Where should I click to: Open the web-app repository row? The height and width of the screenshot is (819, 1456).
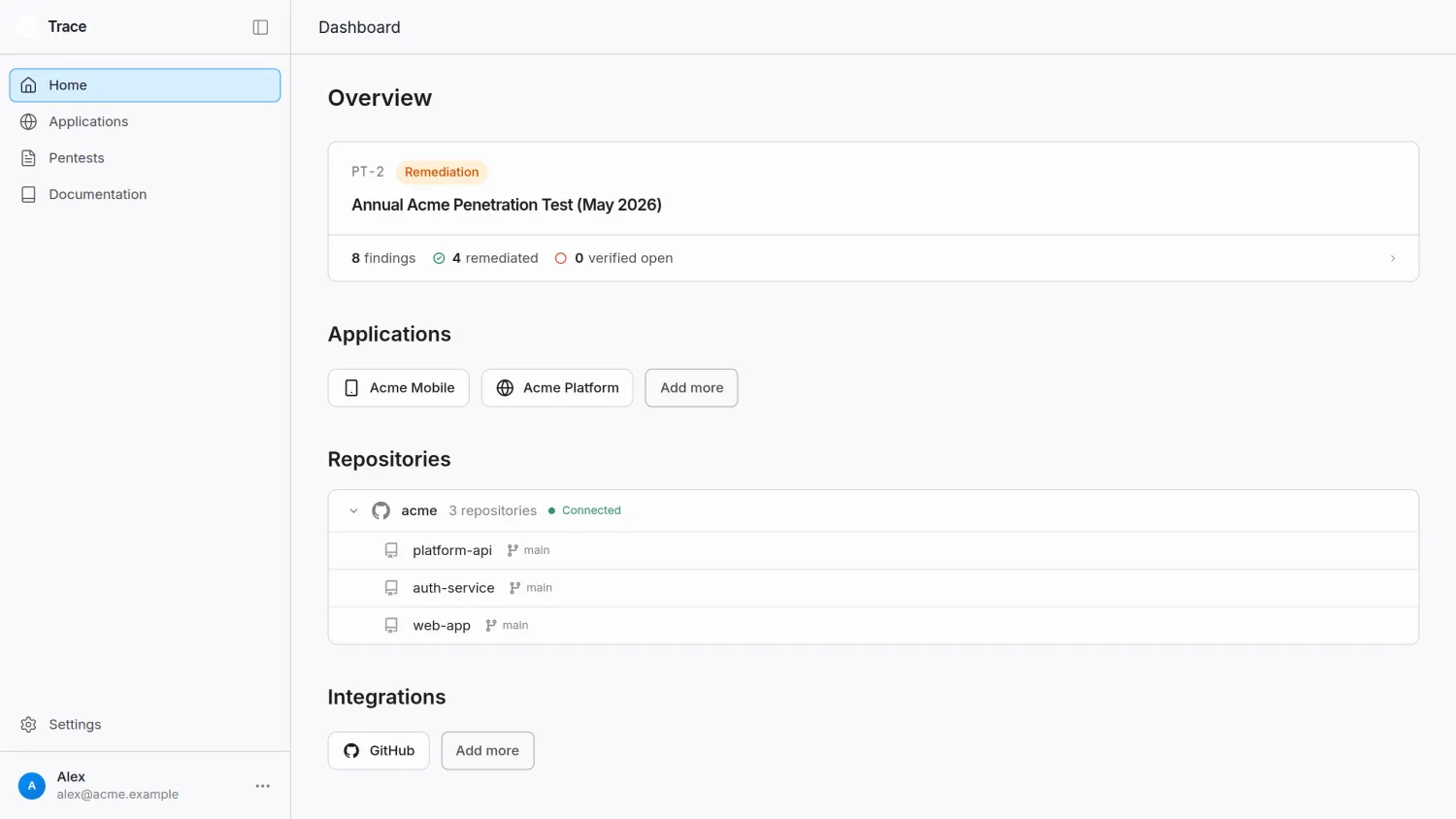click(x=873, y=626)
